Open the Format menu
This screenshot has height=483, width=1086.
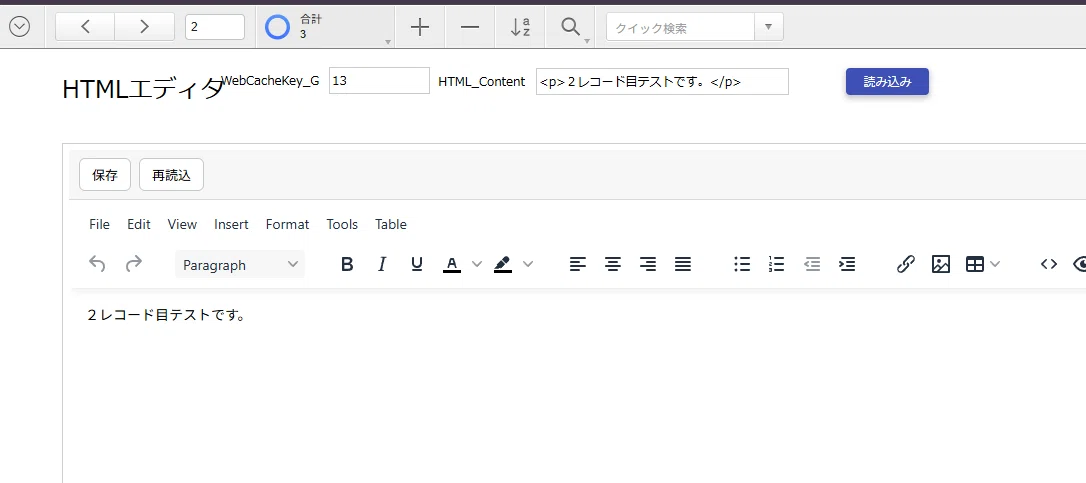coord(287,225)
